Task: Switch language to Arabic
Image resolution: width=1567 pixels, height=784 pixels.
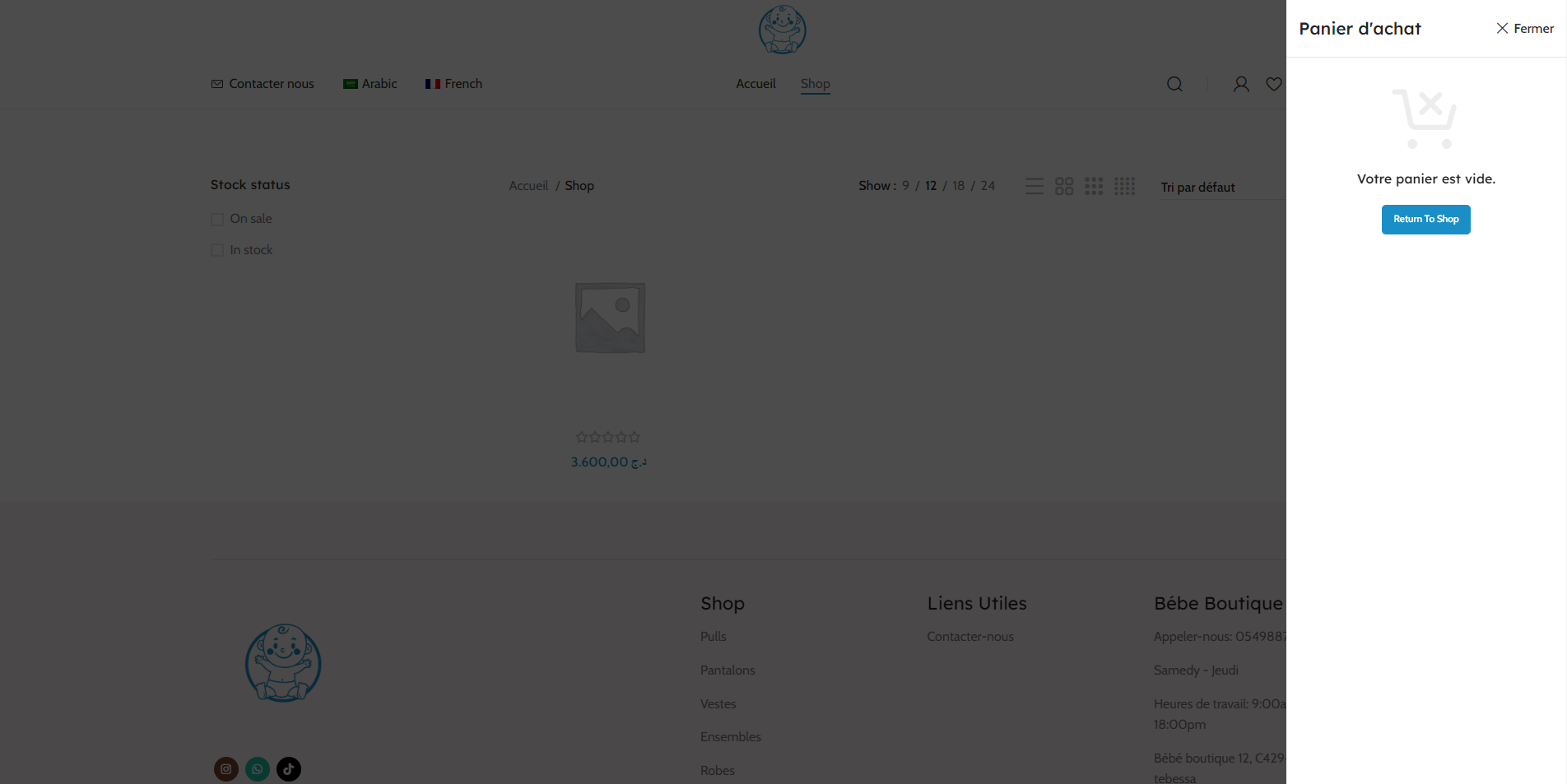Action: [x=370, y=84]
